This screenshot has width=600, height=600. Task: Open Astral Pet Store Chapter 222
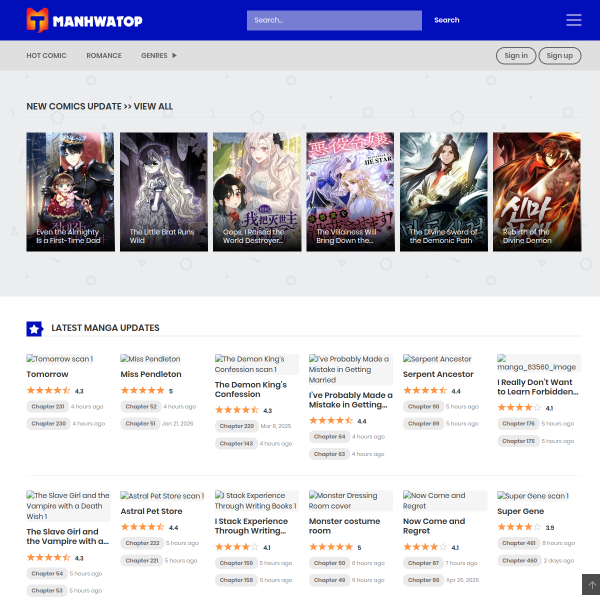click(142, 543)
